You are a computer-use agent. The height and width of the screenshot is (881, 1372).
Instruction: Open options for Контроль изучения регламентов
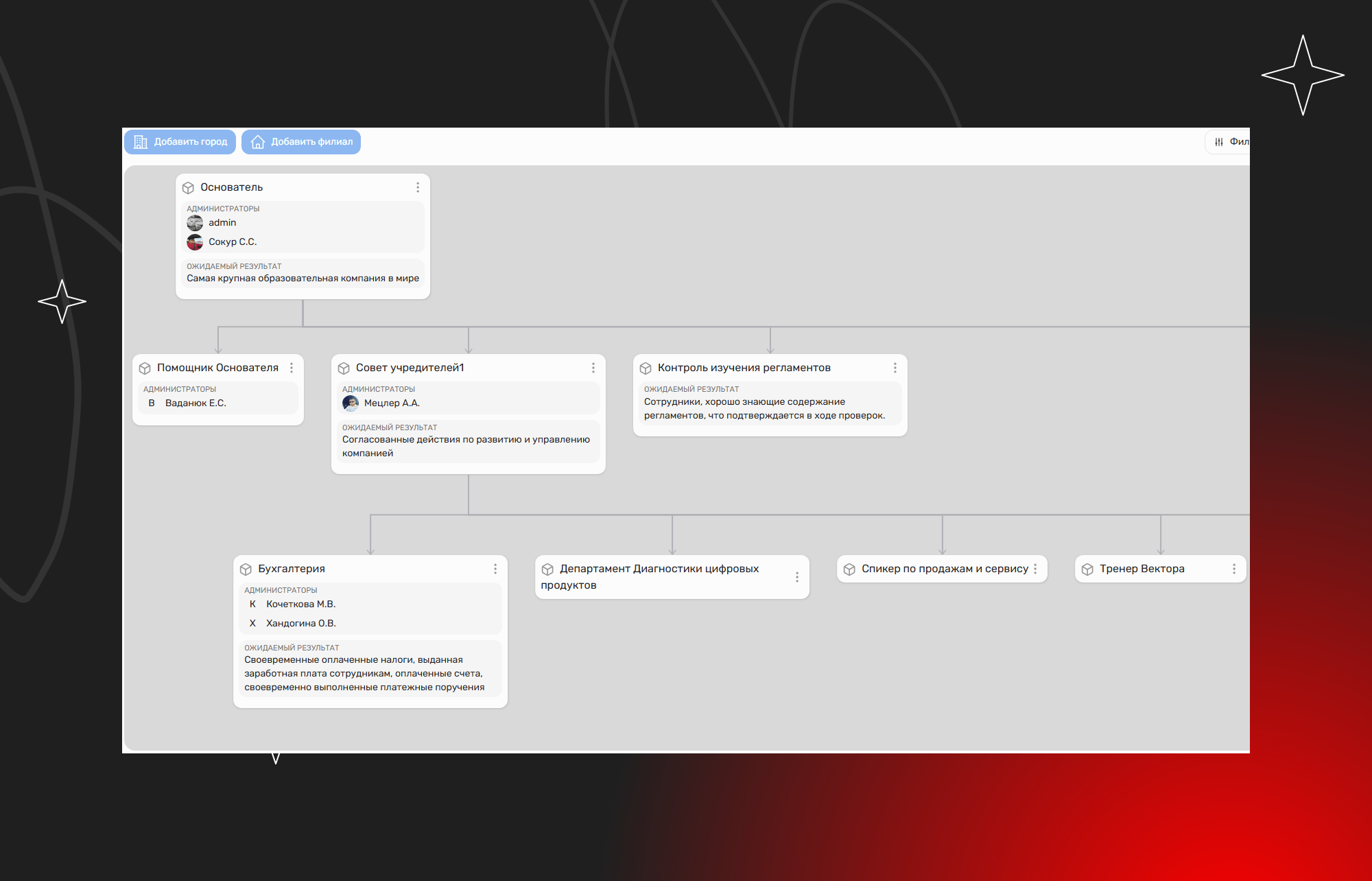click(895, 368)
